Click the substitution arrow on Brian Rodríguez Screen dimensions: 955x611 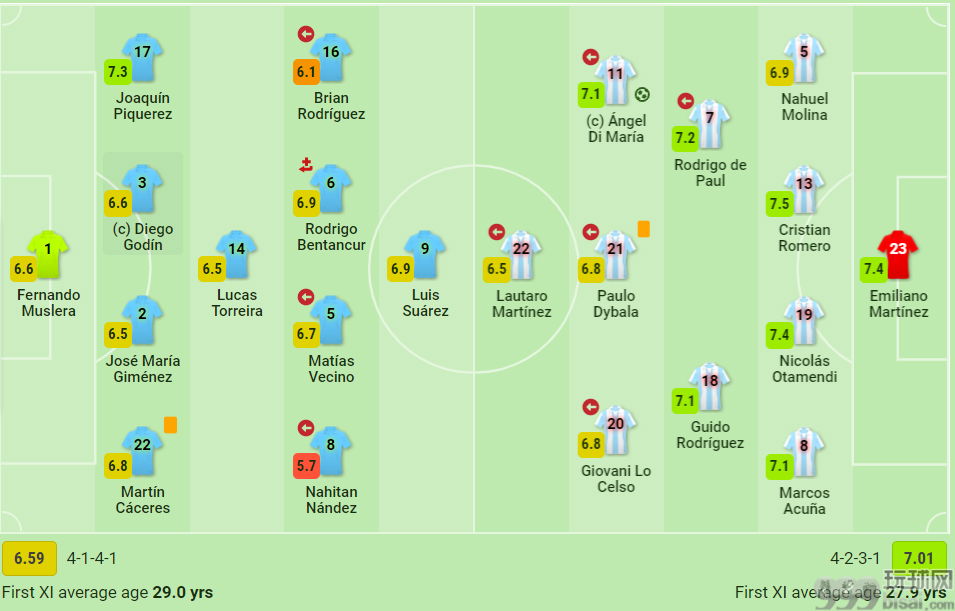306,34
